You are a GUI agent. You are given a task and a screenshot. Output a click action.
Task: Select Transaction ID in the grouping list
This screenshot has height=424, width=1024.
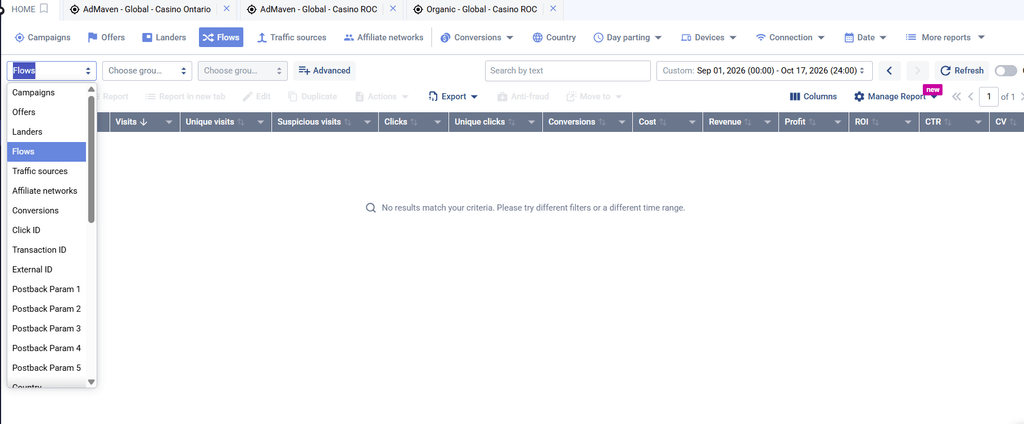tap(46, 250)
